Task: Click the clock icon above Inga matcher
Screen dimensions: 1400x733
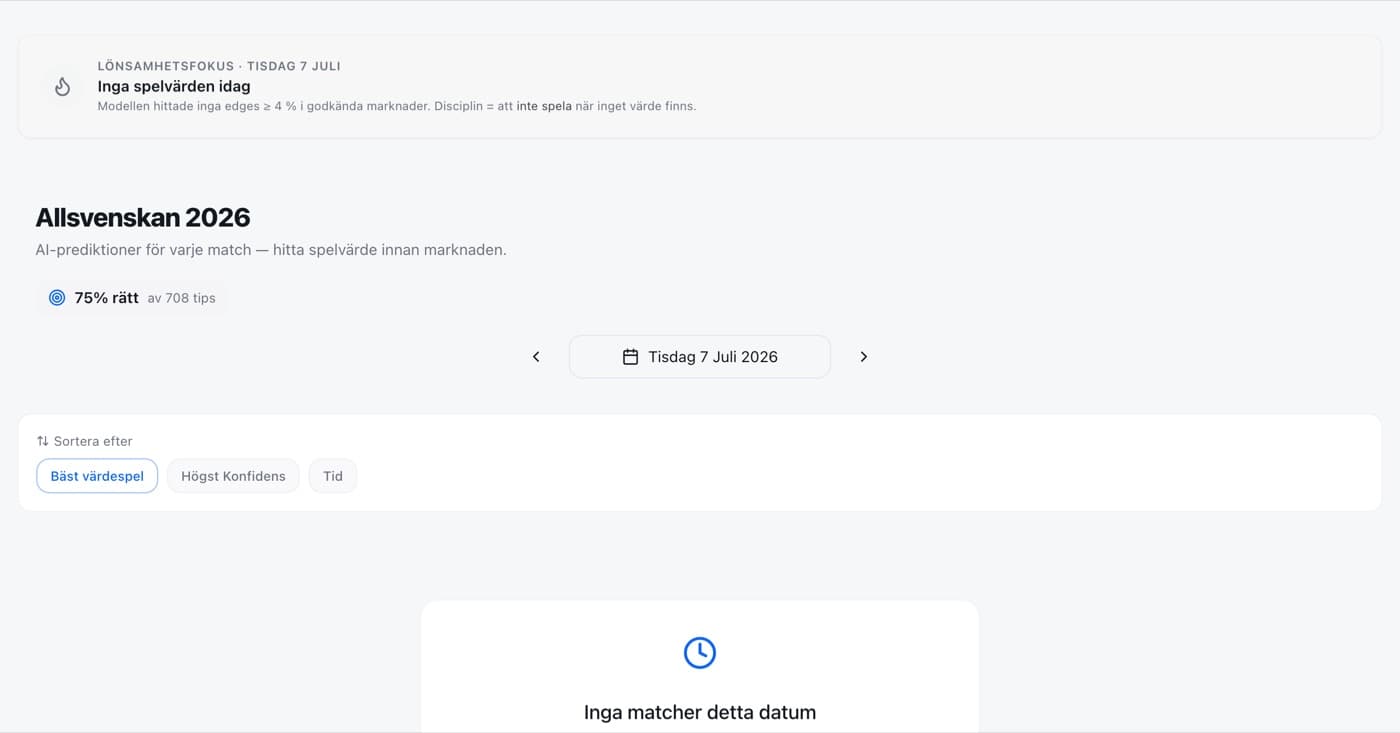Action: (700, 652)
